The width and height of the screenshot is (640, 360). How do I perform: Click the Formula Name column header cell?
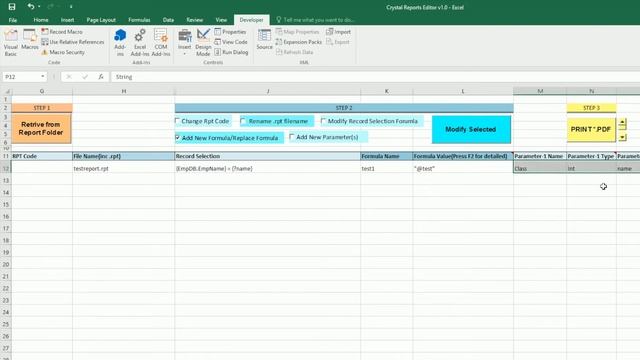[x=387, y=156]
